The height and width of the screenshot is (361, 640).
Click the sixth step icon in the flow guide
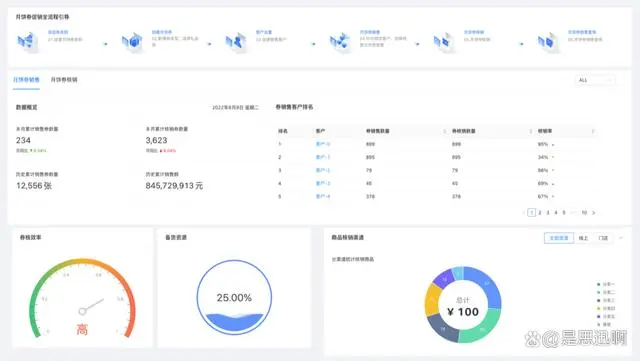(548, 42)
